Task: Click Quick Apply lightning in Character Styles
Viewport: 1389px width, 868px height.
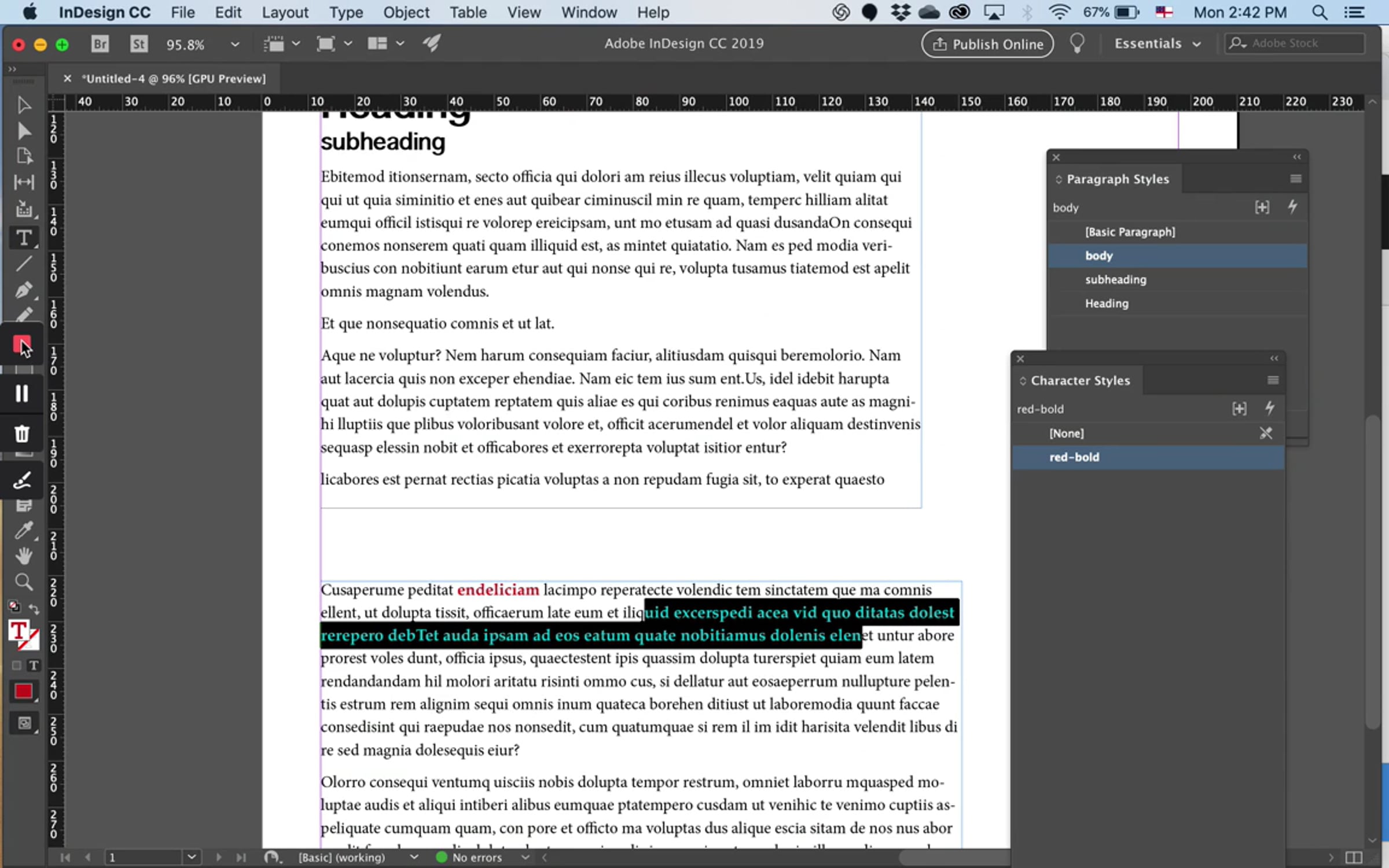Action: [x=1270, y=408]
